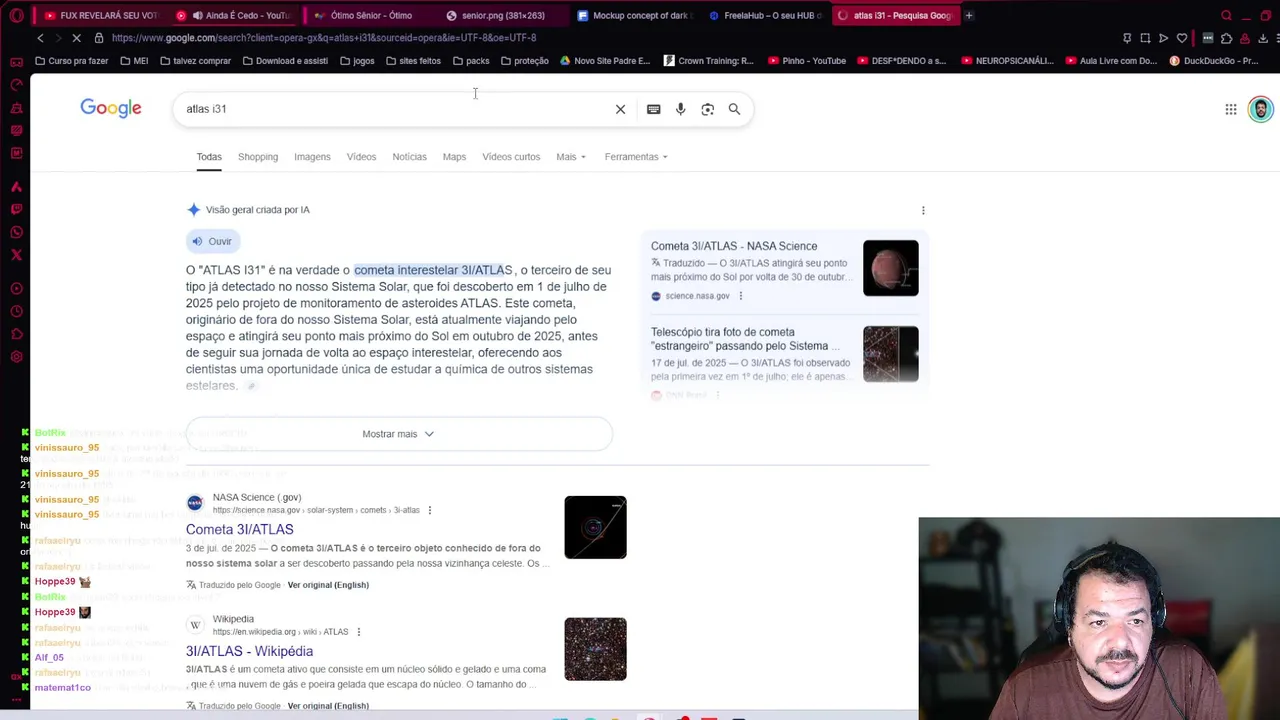Open DuckDuckGo bookmark

tap(1214, 61)
